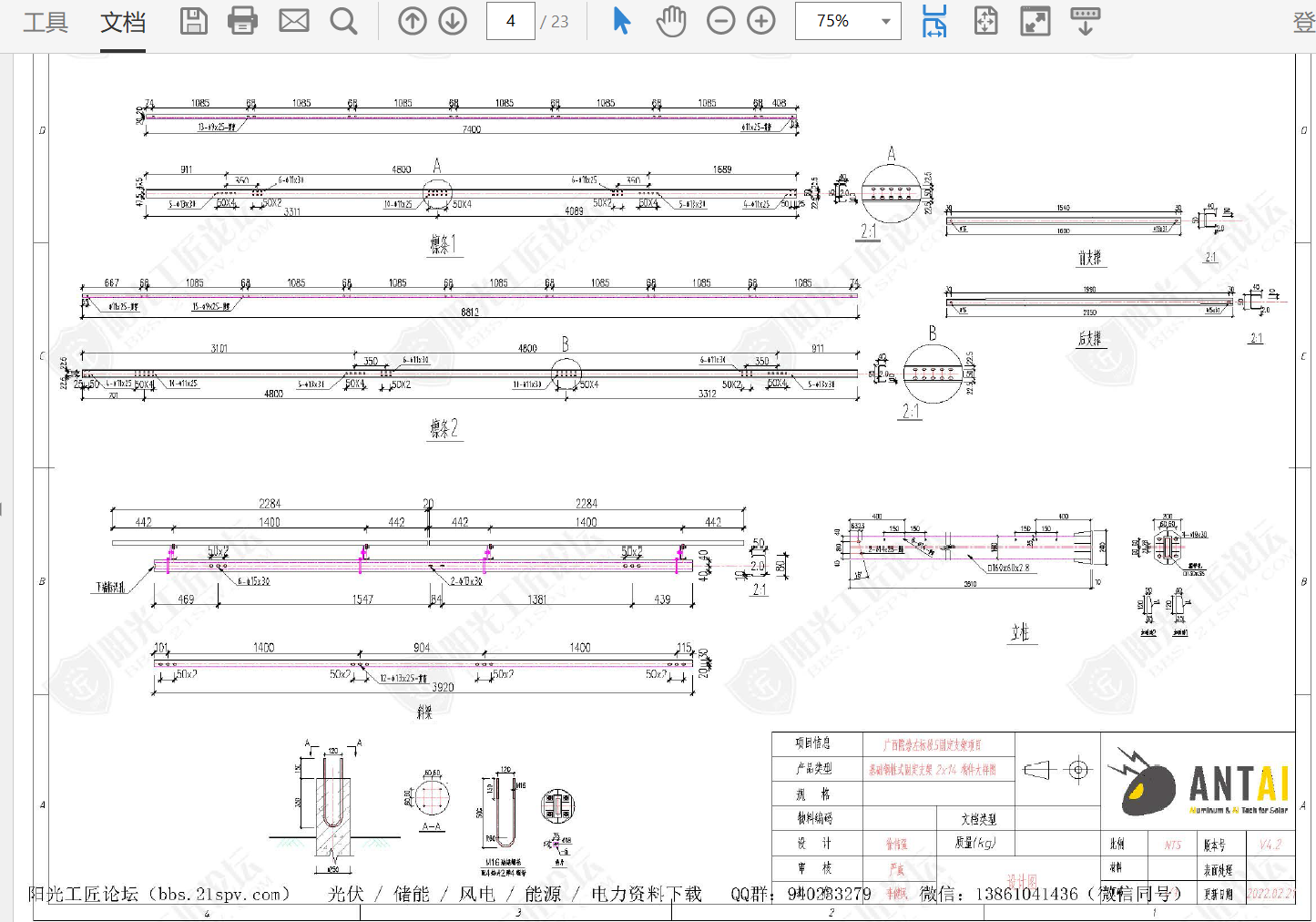Choose the select arrow cursor tool
The height and width of the screenshot is (922, 1316).
coord(622,21)
